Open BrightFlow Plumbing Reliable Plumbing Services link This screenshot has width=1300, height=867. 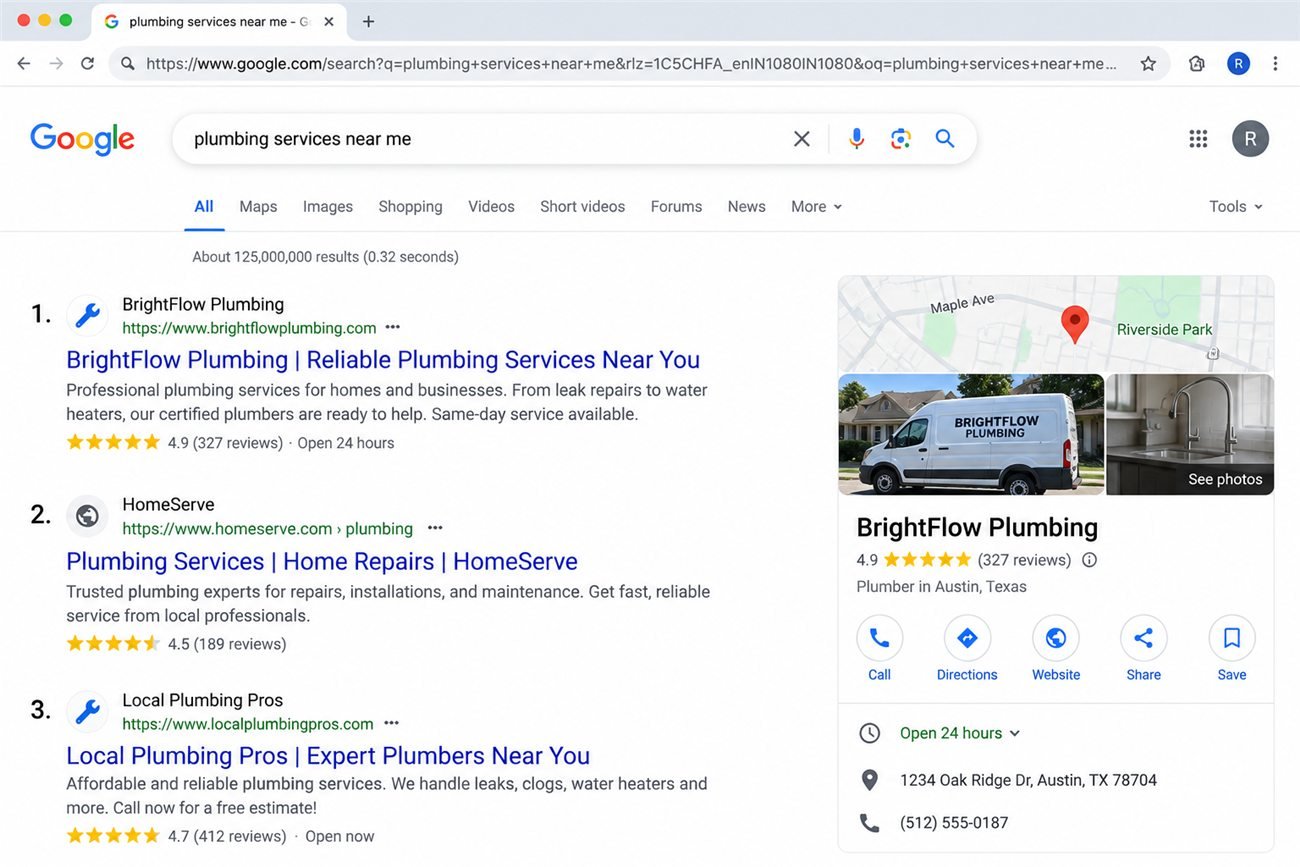click(x=383, y=360)
